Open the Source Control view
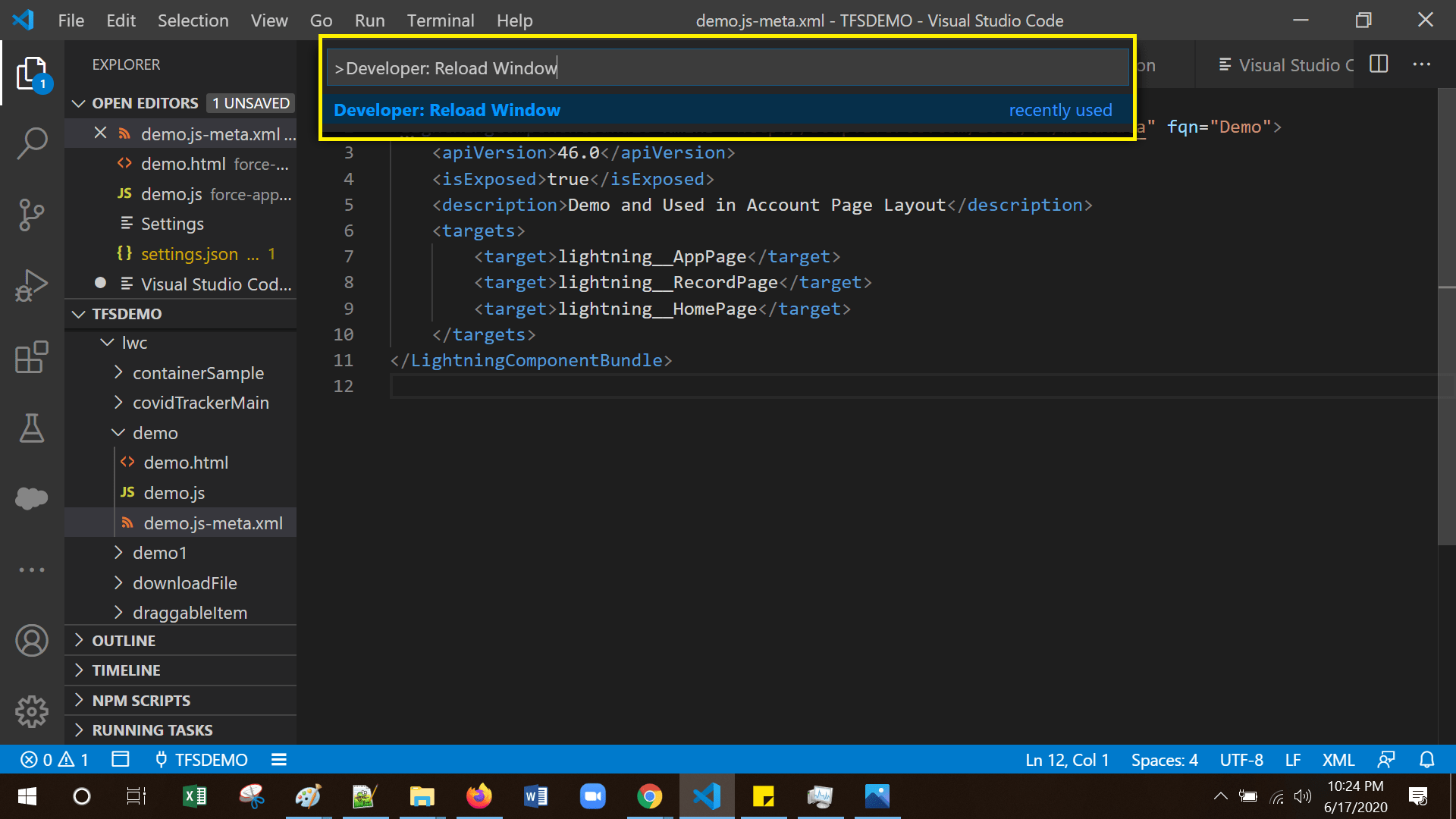The image size is (1456, 819). (x=32, y=215)
